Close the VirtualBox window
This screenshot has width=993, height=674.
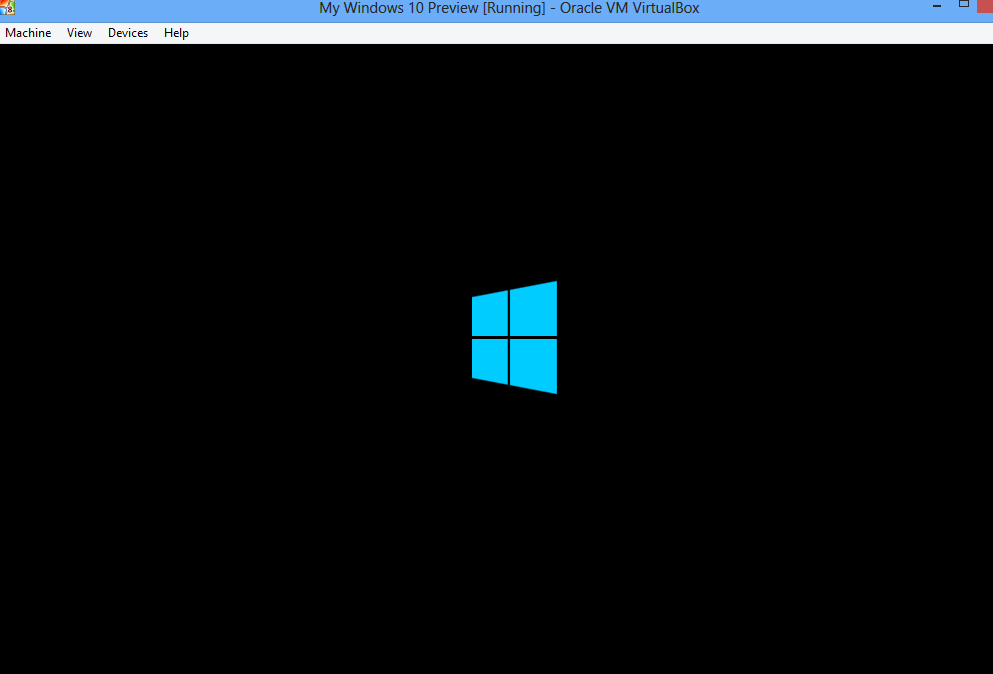point(985,6)
